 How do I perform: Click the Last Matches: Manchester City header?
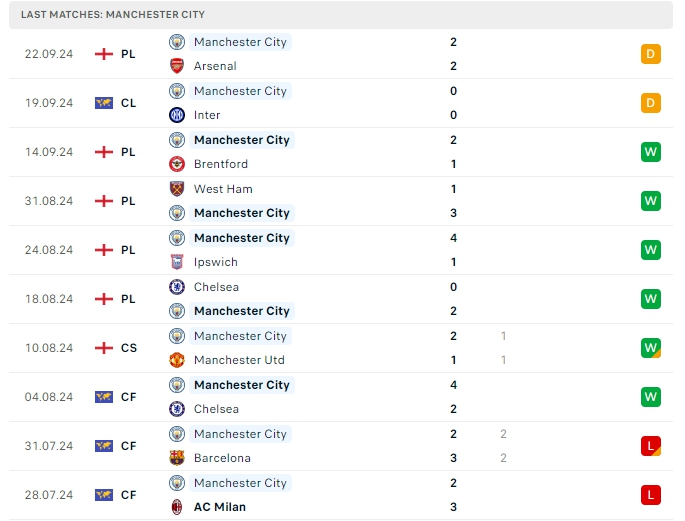click(112, 15)
